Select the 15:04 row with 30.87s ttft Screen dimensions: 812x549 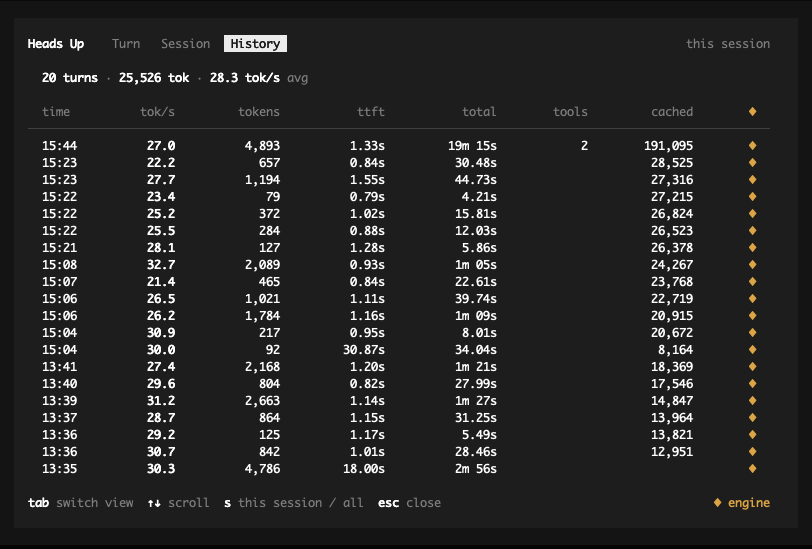399,350
